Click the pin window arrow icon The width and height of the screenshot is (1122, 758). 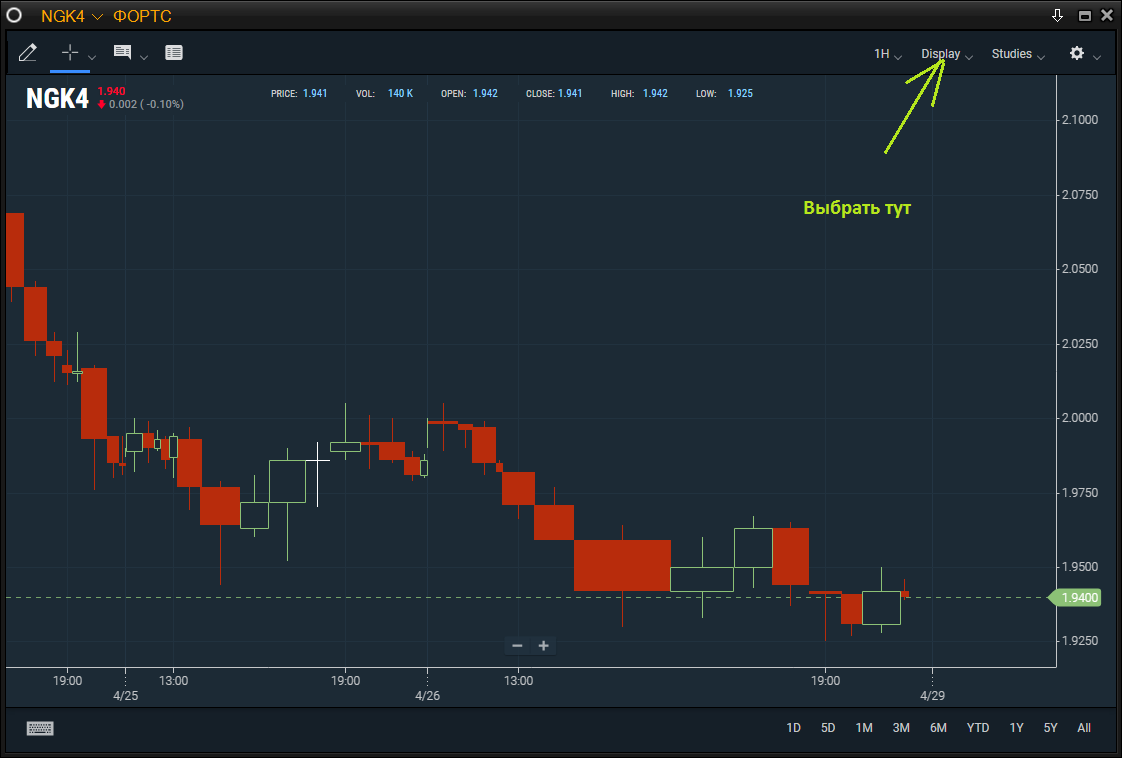tap(1058, 16)
